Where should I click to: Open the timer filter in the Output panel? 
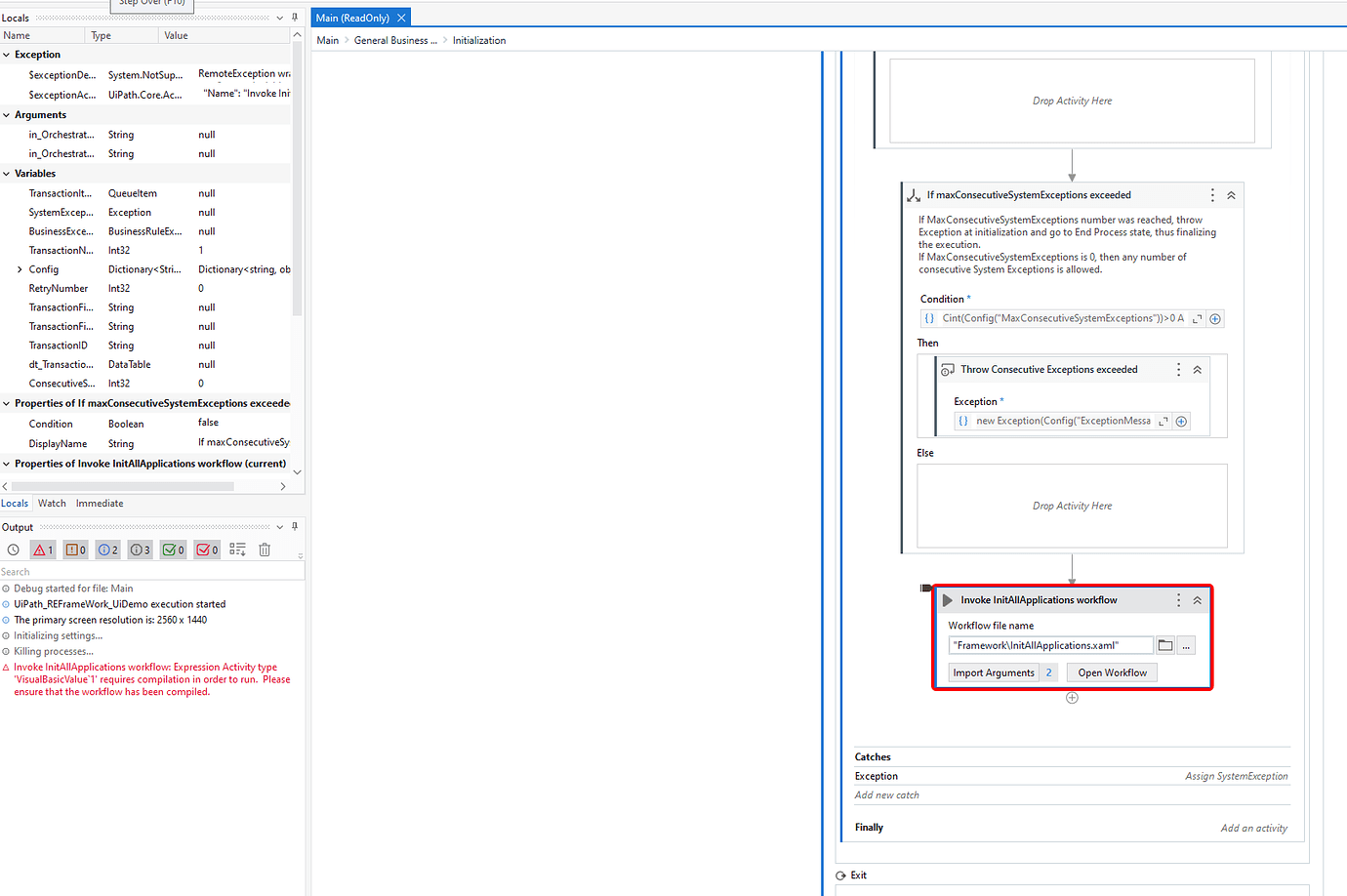(x=13, y=550)
